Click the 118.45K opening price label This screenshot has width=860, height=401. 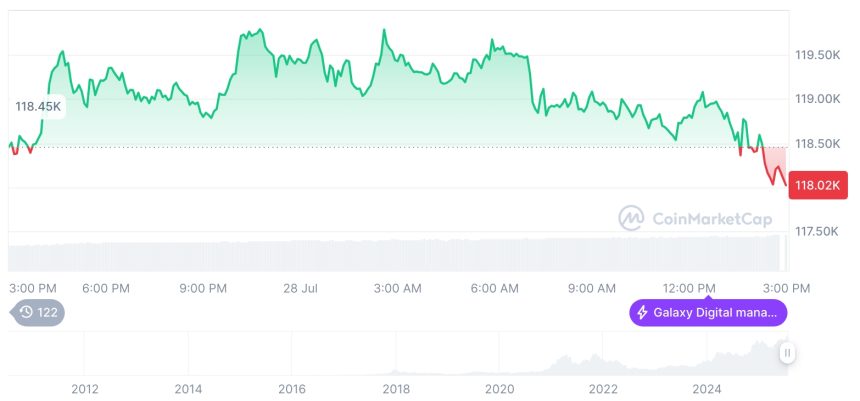(x=38, y=106)
